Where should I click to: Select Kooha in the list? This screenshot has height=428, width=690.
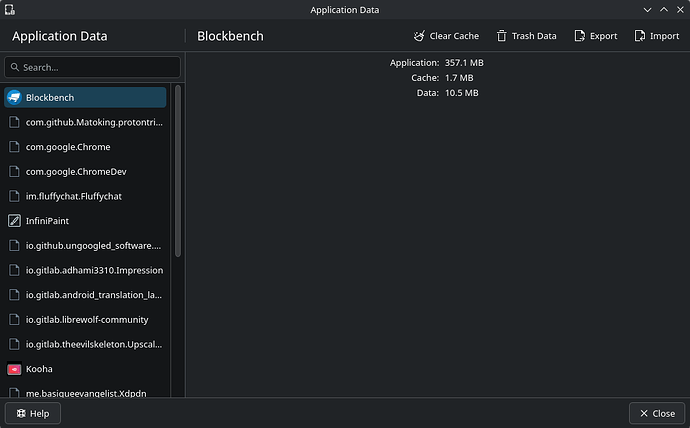click(85, 369)
